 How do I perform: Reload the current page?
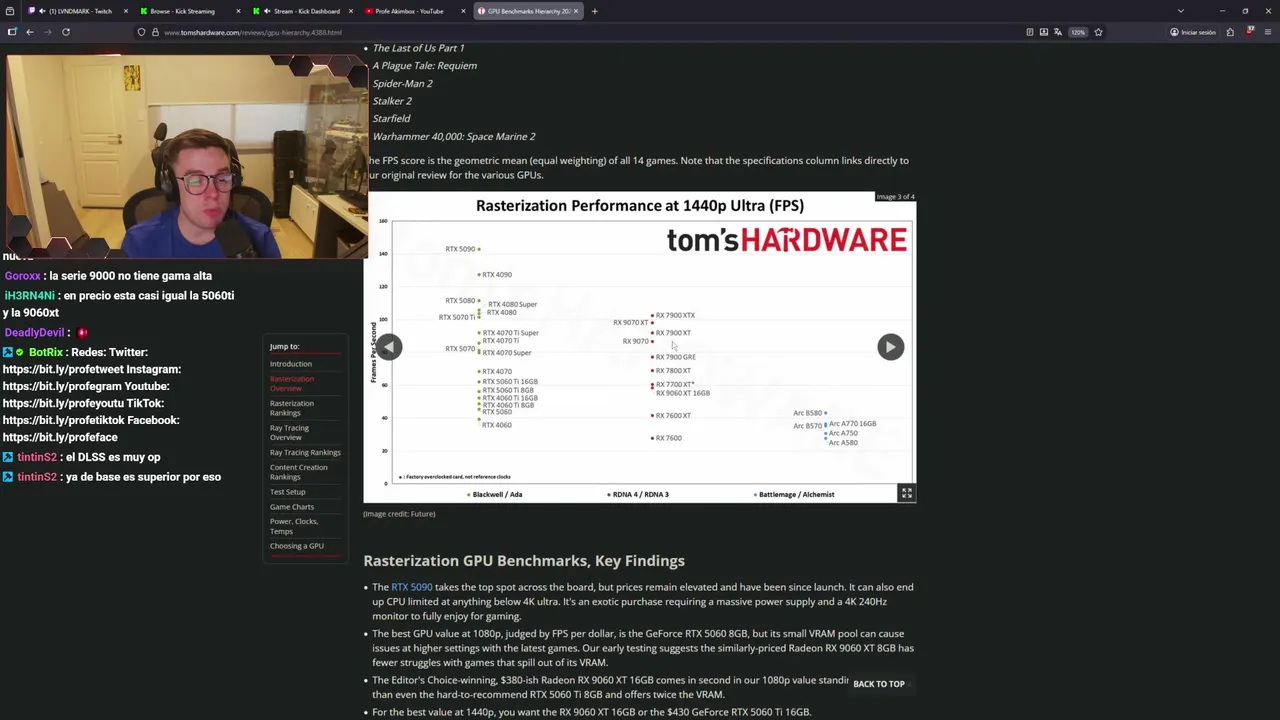pos(66,32)
